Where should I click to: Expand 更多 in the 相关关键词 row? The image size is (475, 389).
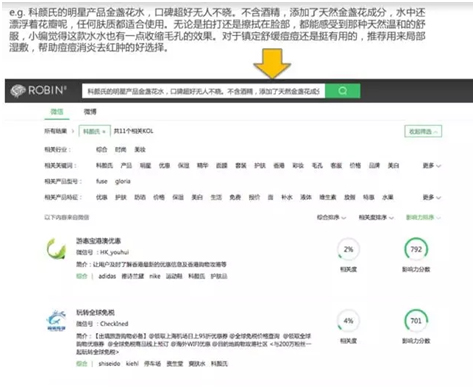tap(431, 165)
